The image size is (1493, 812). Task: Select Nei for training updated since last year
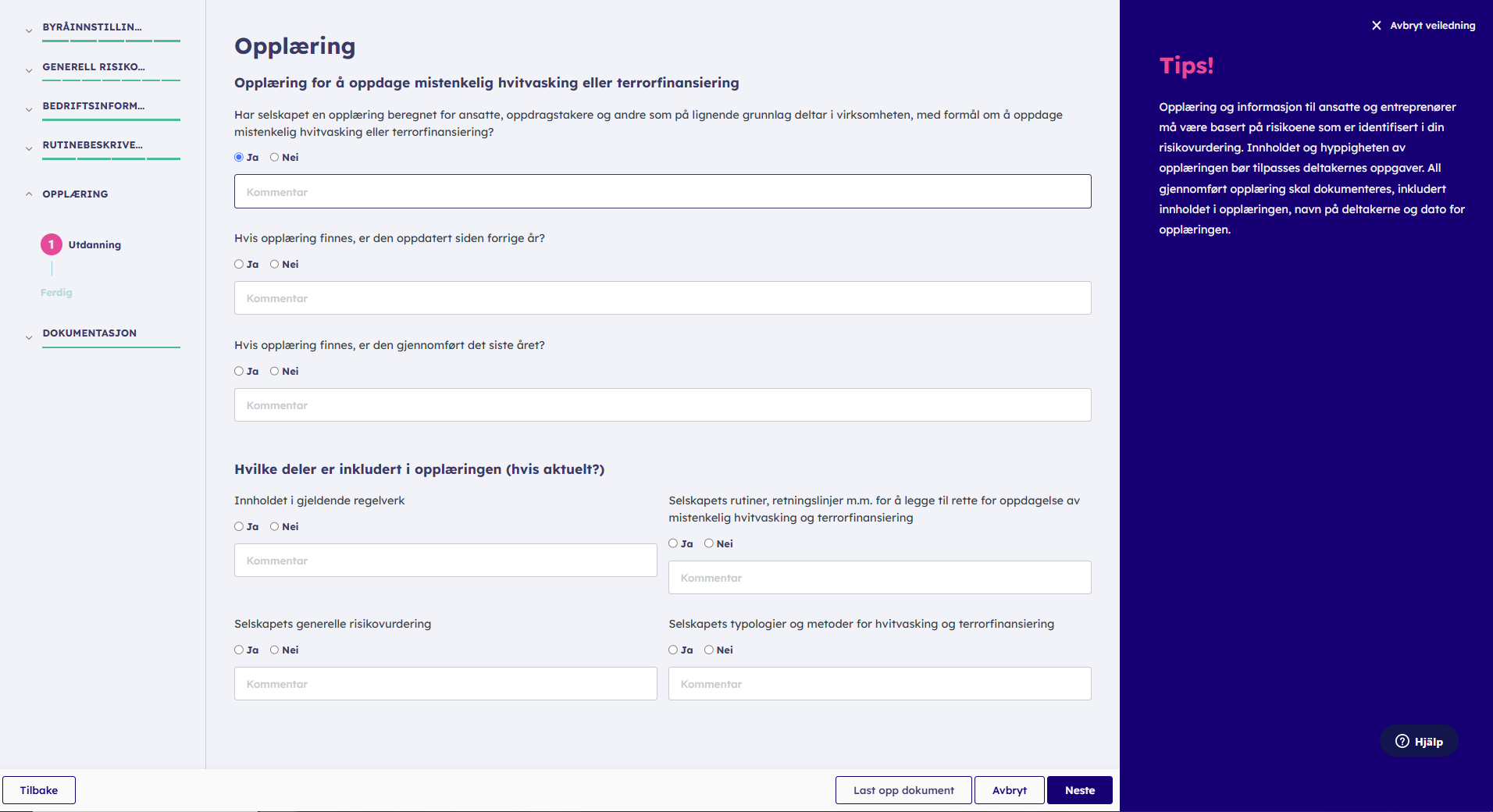click(275, 264)
